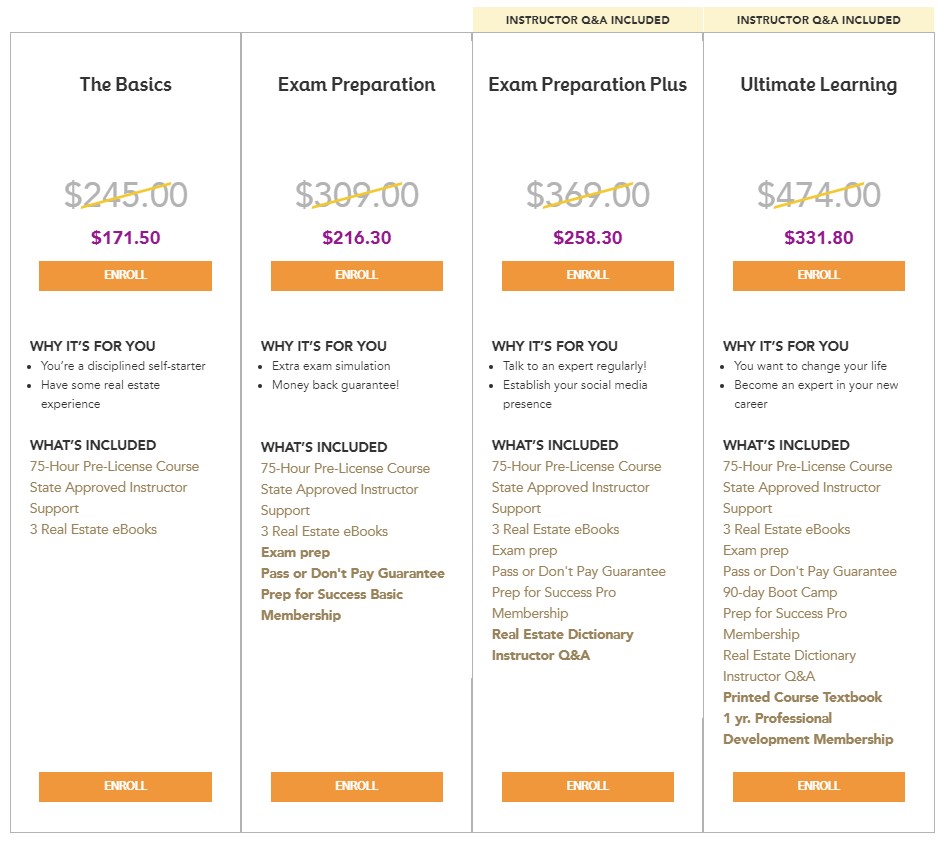The image size is (942, 847).
Task: Click top ENROLL button under Ultimate Learning
Action: pos(818,276)
